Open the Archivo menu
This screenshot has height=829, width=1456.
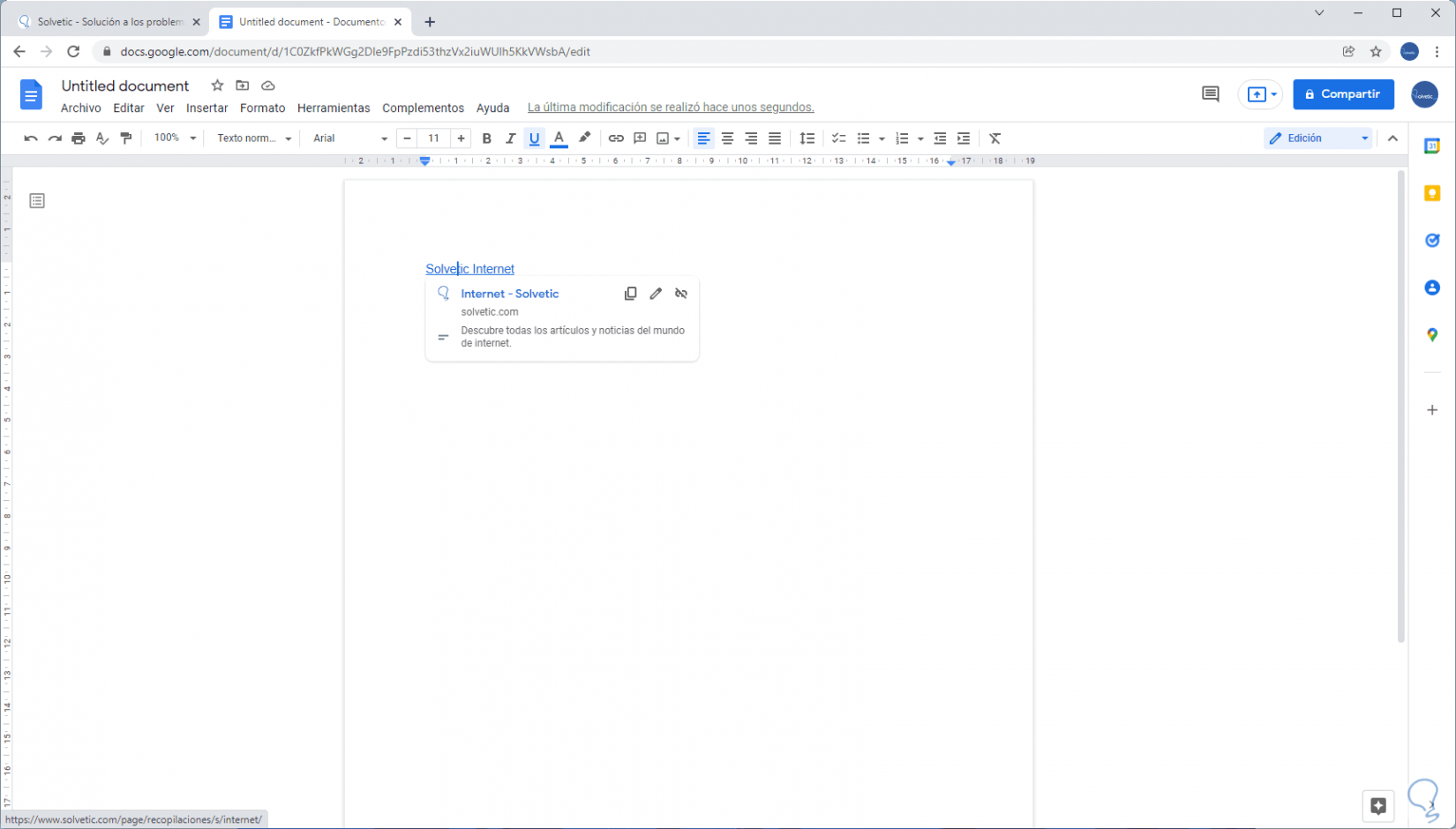pyautogui.click(x=81, y=108)
